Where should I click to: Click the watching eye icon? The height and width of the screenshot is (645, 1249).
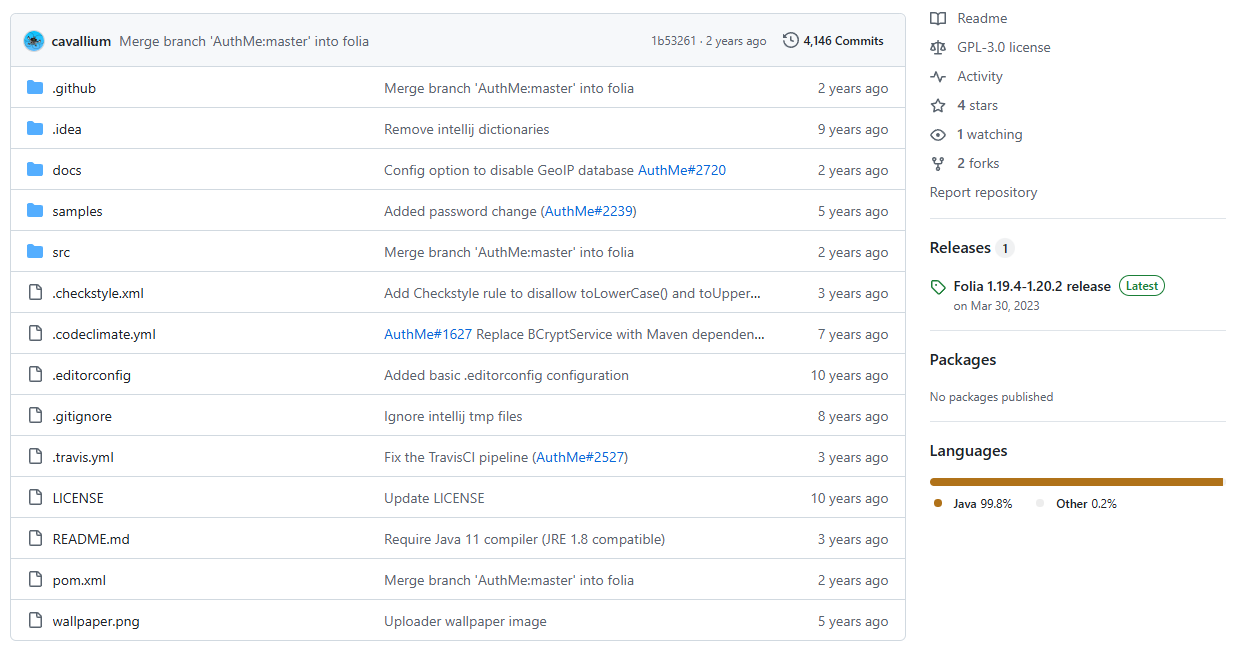(938, 134)
